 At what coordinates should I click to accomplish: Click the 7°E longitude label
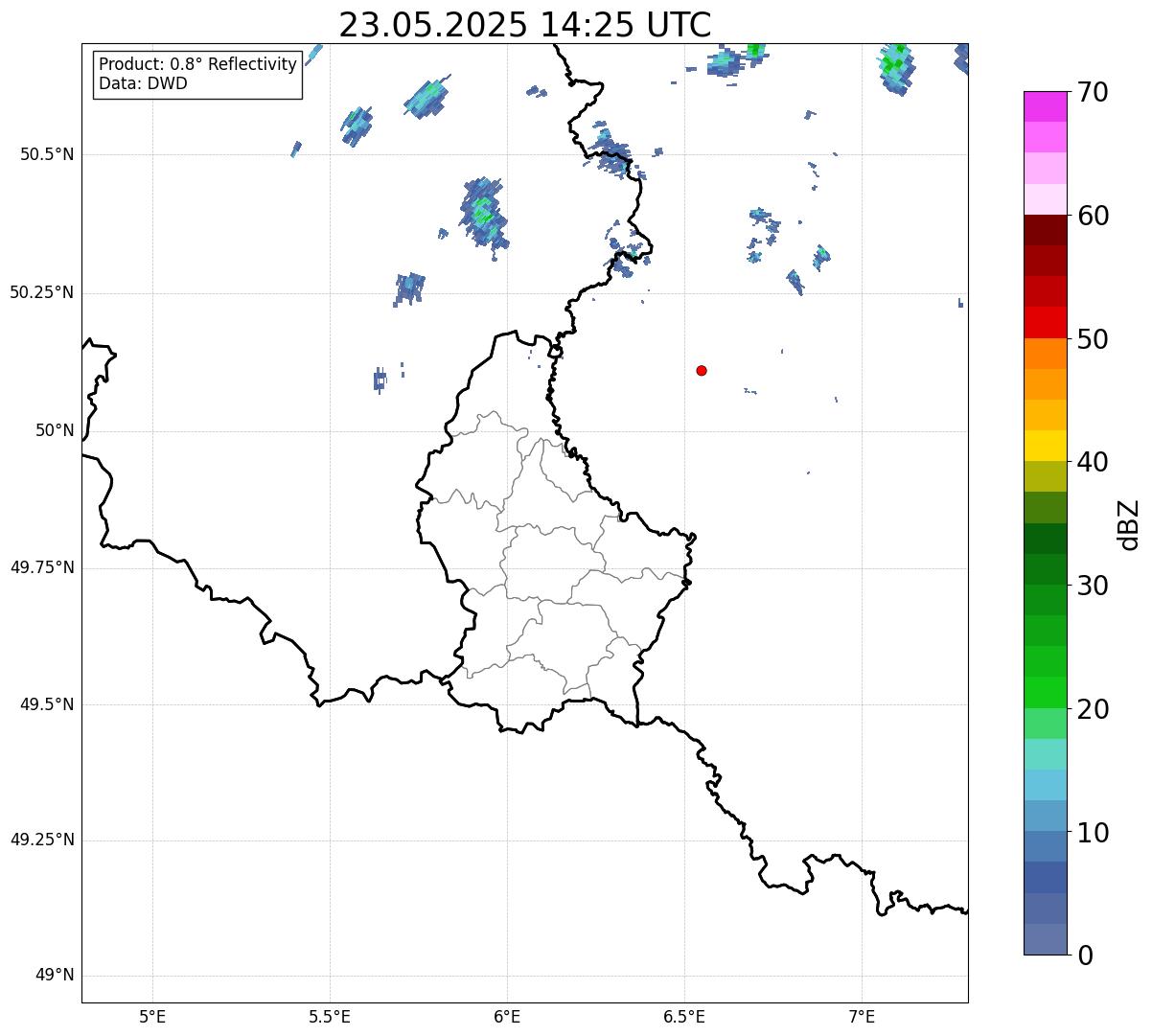click(x=862, y=1017)
